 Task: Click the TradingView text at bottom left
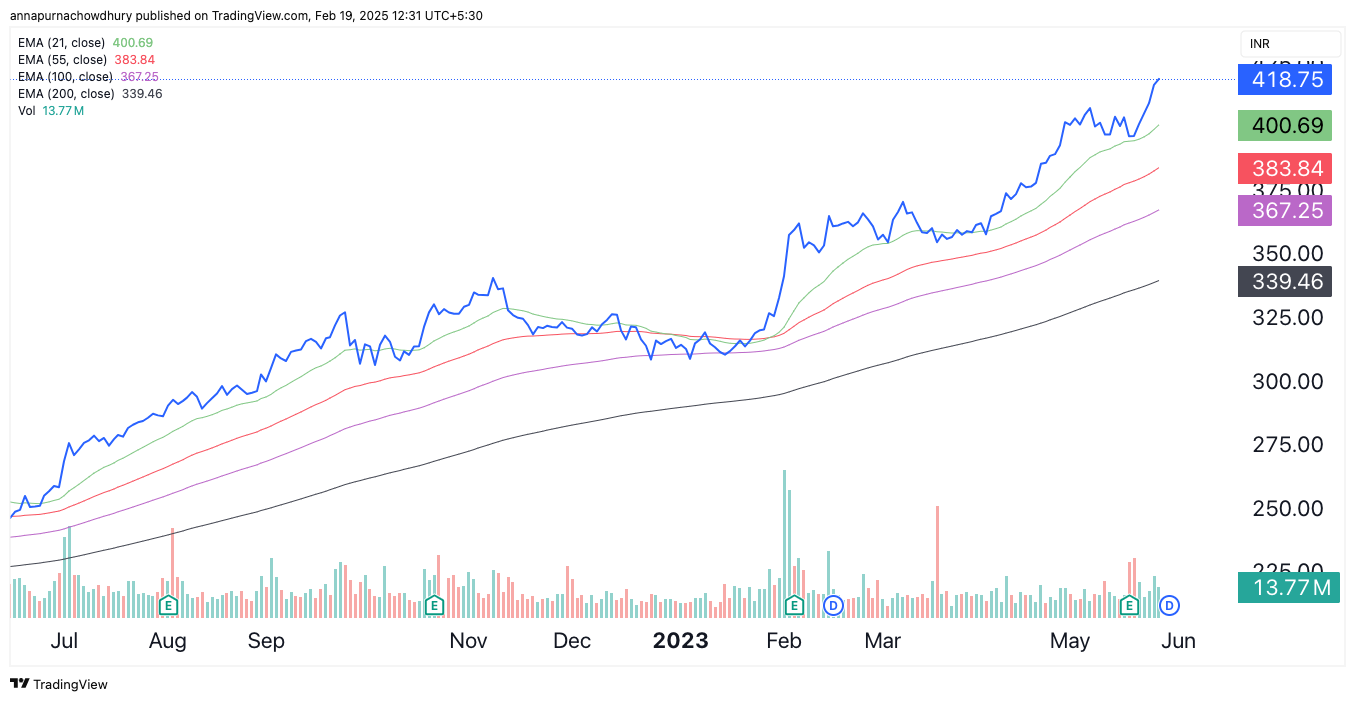(70, 685)
